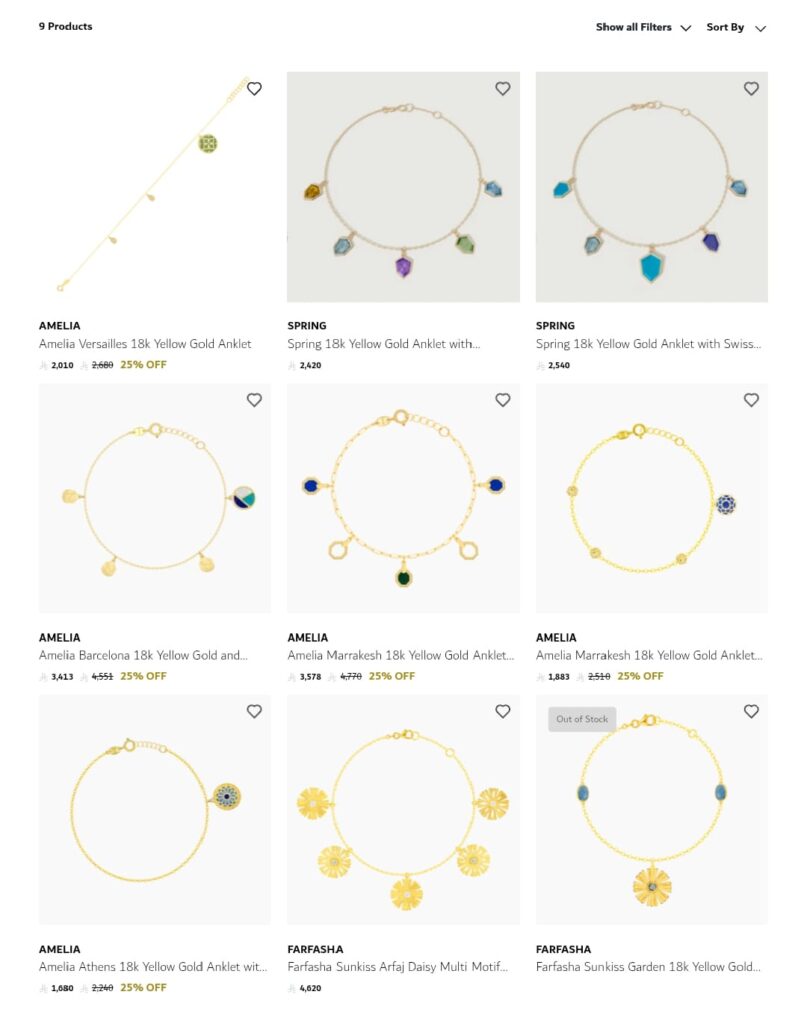Select the FARFASHA brand label above Sunkiss Garden

click(563, 949)
